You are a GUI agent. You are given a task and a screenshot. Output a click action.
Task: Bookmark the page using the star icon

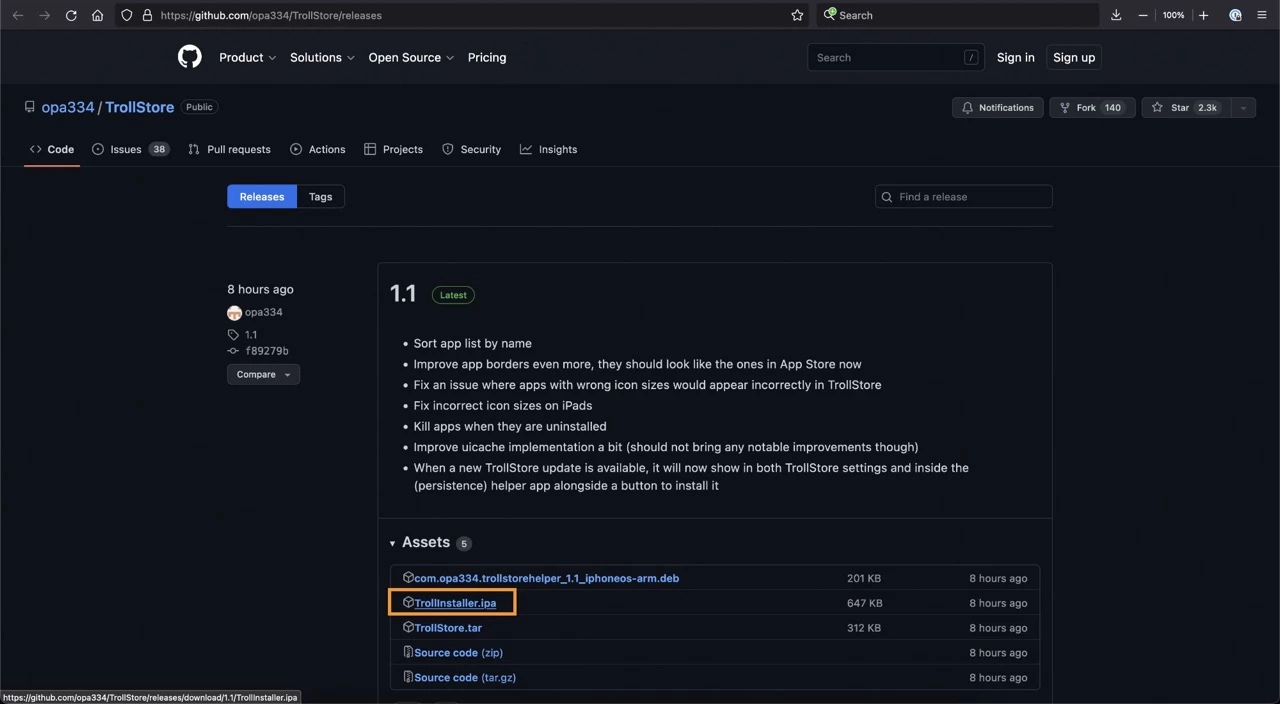tap(797, 15)
